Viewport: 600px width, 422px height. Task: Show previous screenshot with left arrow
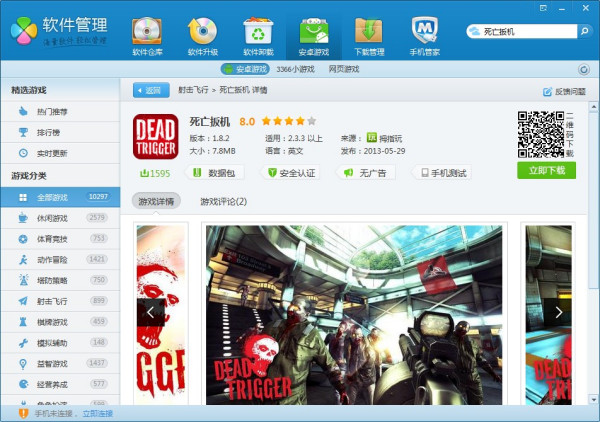151,312
